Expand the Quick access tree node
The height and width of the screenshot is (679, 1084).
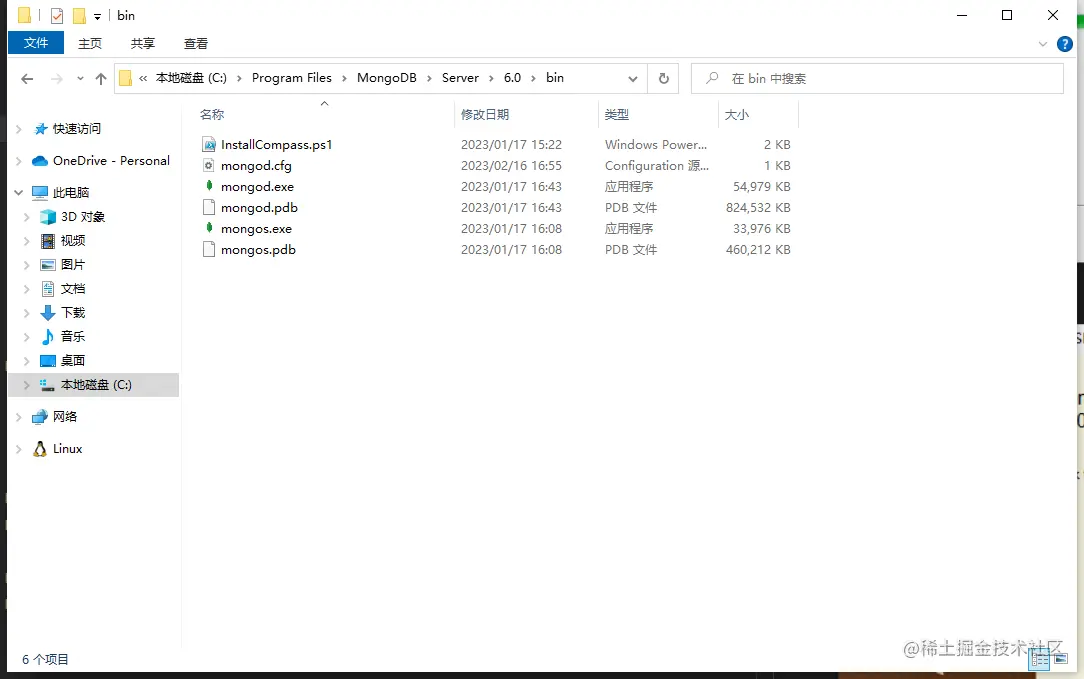tap(19, 129)
